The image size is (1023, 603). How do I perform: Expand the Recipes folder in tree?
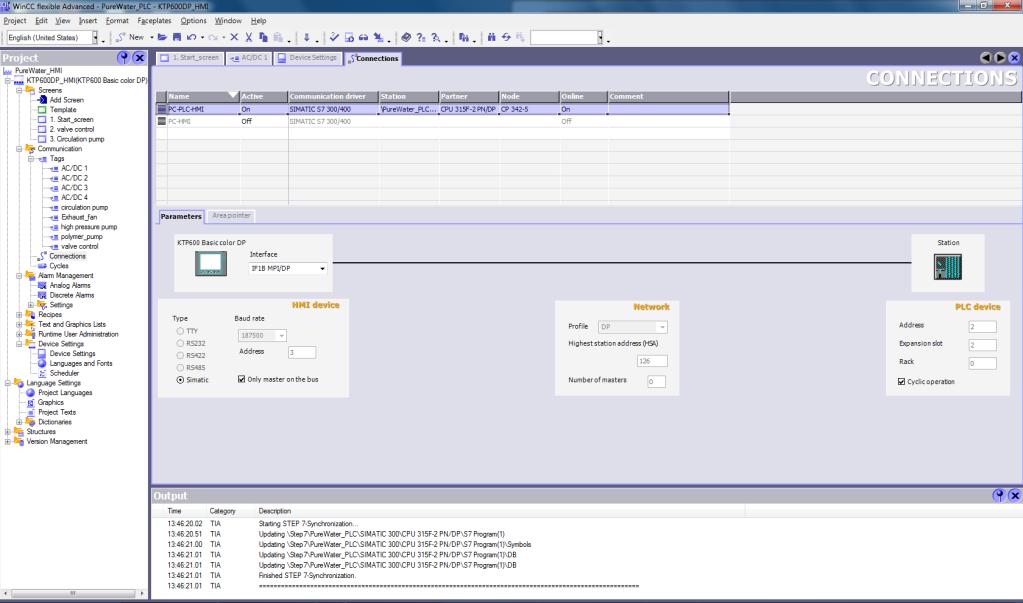click(x=20, y=315)
